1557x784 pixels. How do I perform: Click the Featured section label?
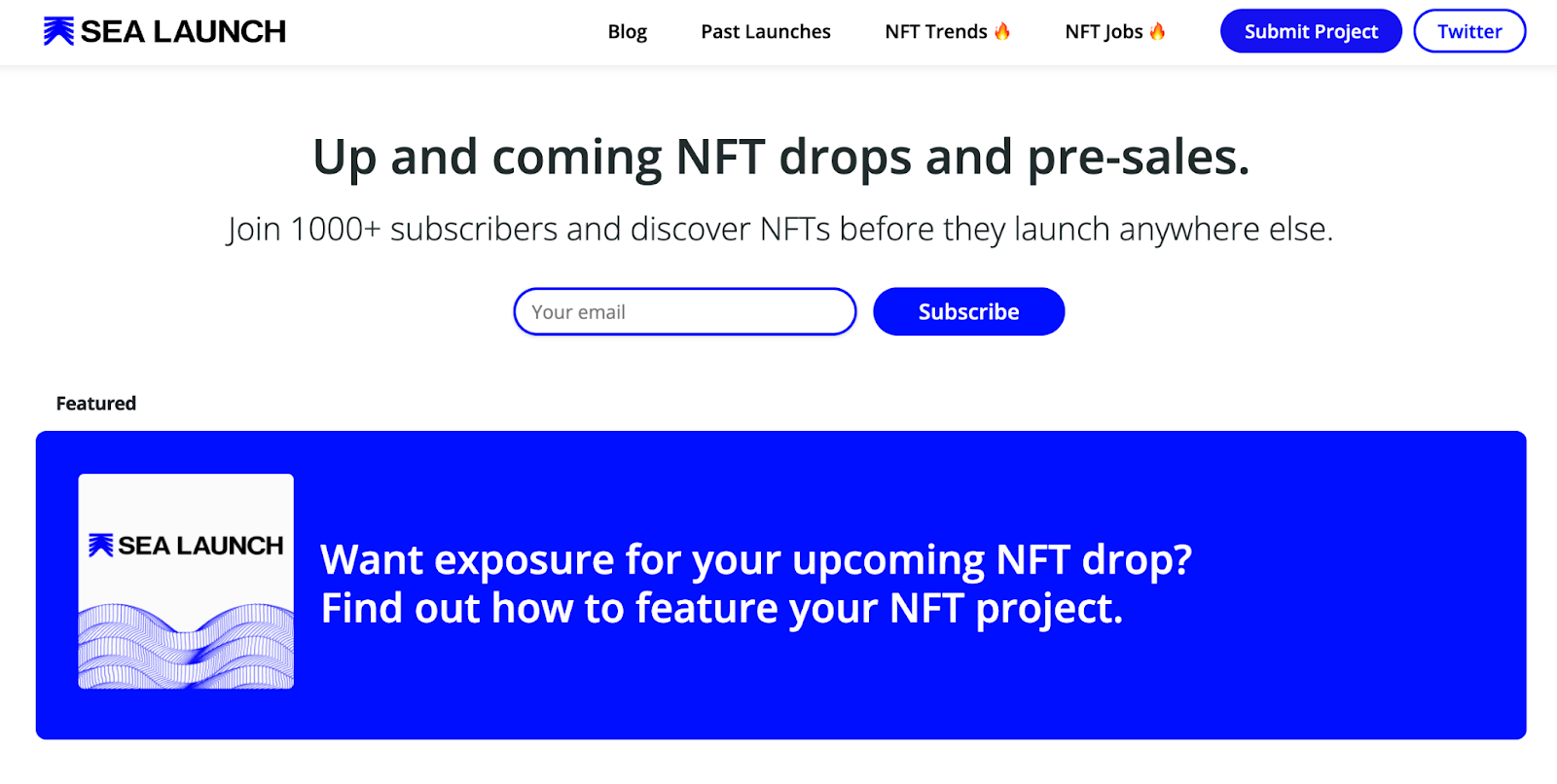click(x=96, y=403)
